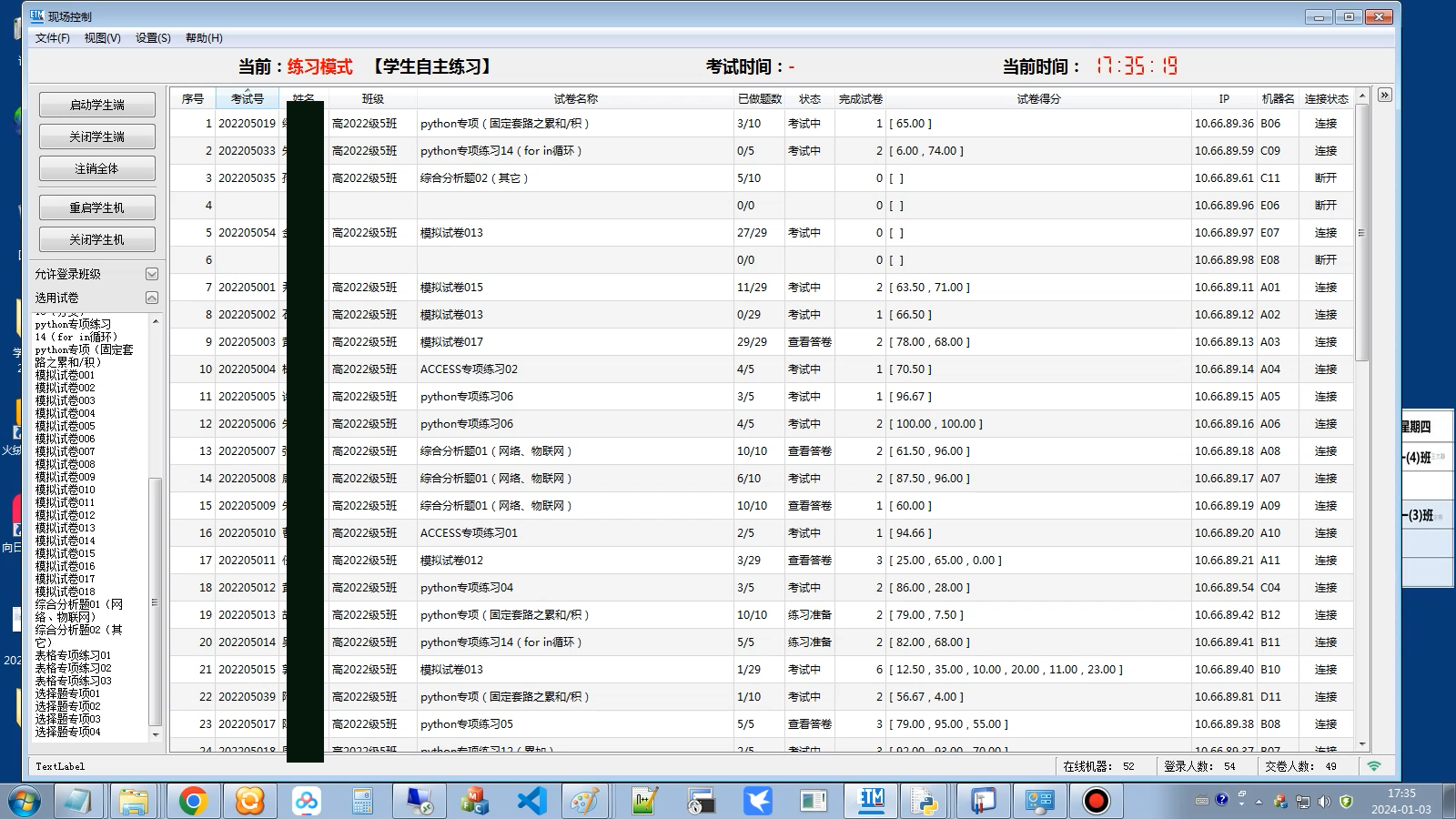This screenshot has width=1456, height=819.
Task: Click the double-arrow expand icon beside the table
Action: (x=1384, y=96)
